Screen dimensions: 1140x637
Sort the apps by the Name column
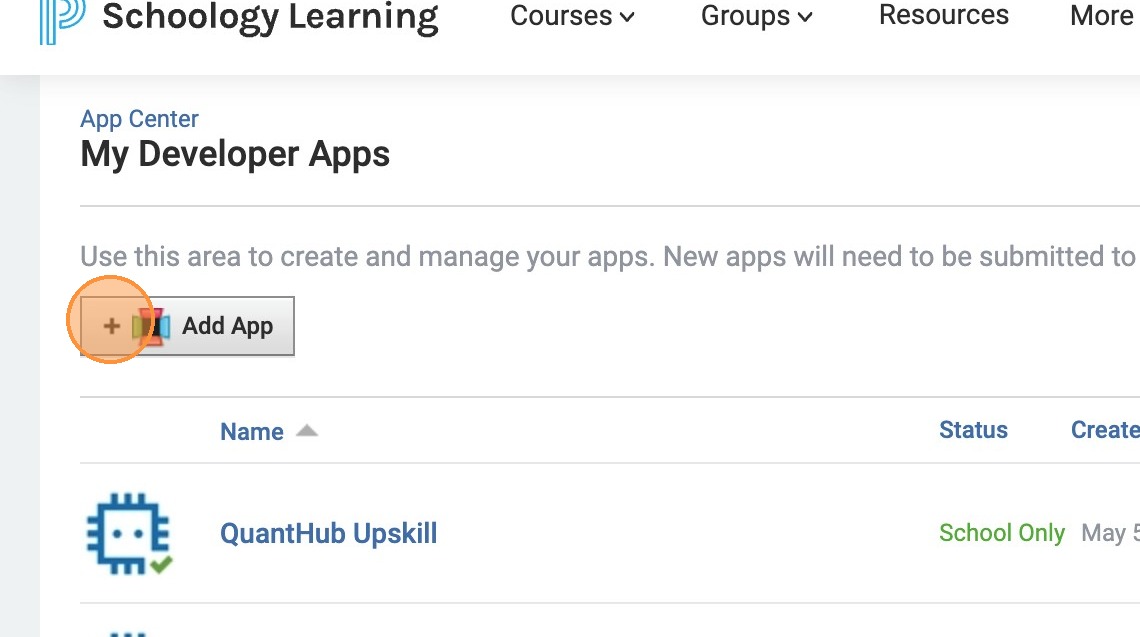[x=252, y=432]
